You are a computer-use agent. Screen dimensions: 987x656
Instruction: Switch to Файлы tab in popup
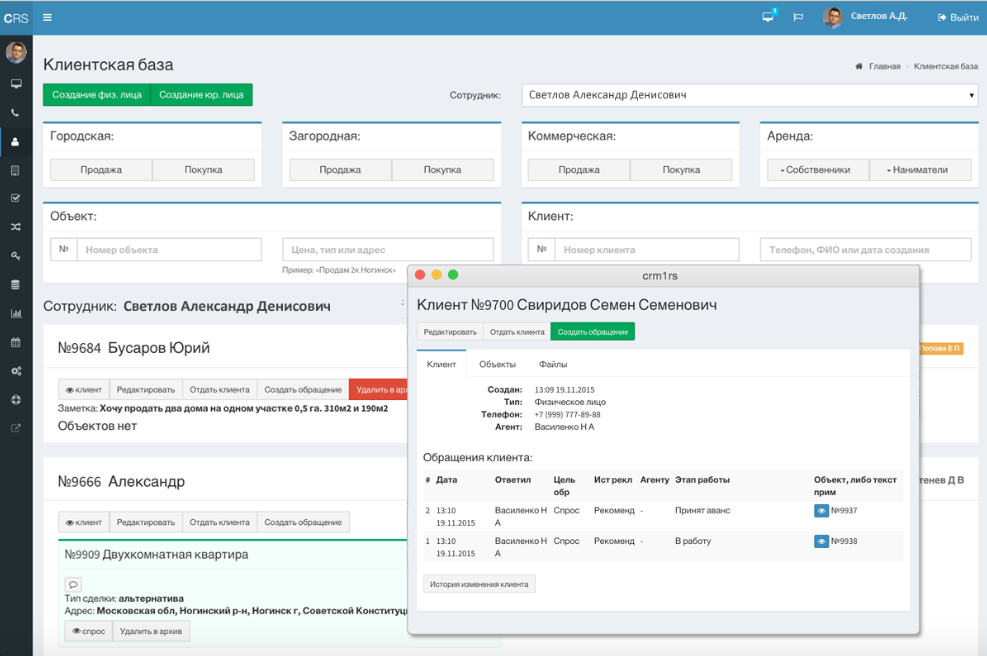[x=553, y=365]
